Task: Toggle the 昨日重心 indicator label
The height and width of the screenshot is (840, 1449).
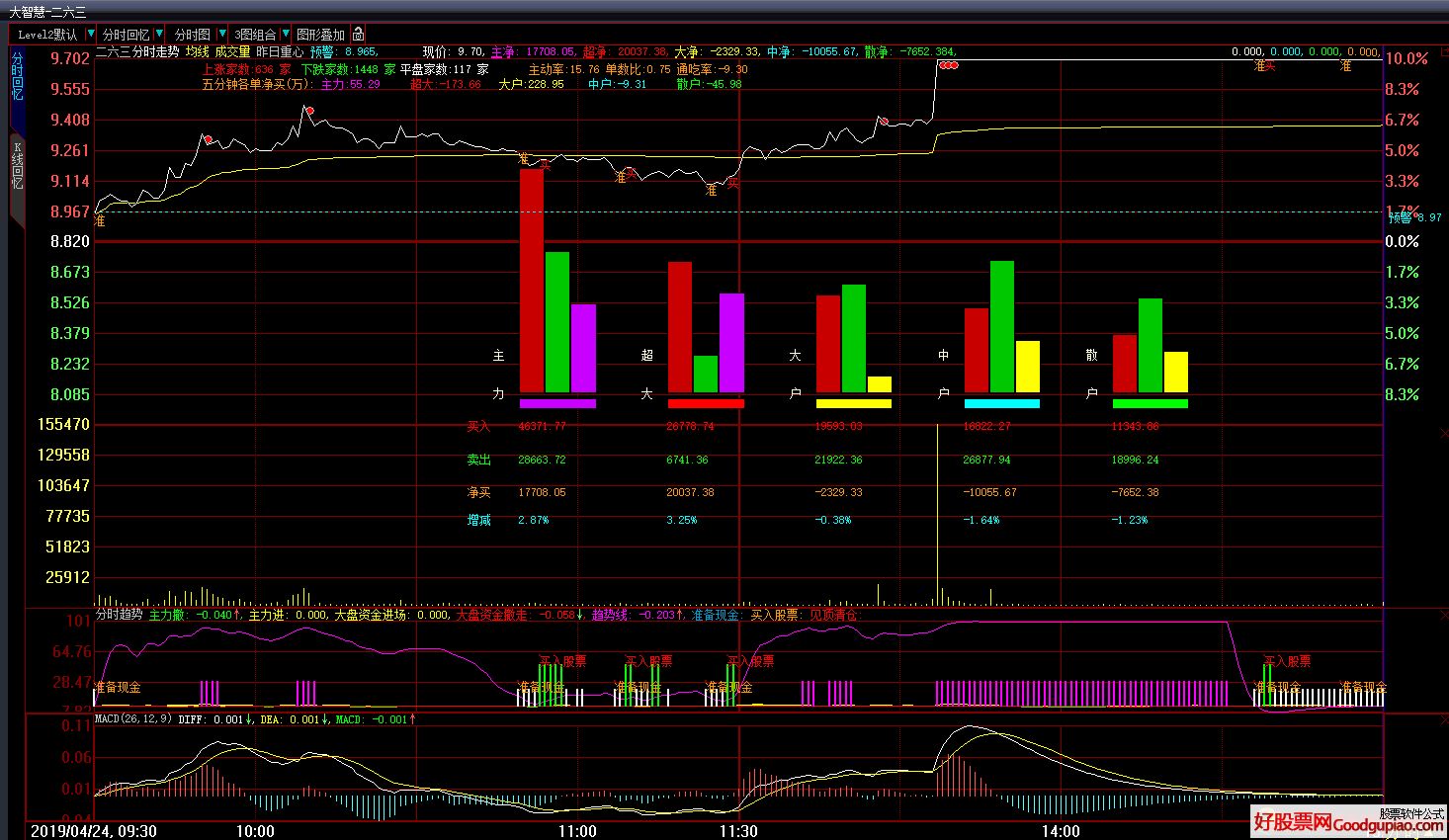Action: [x=279, y=51]
